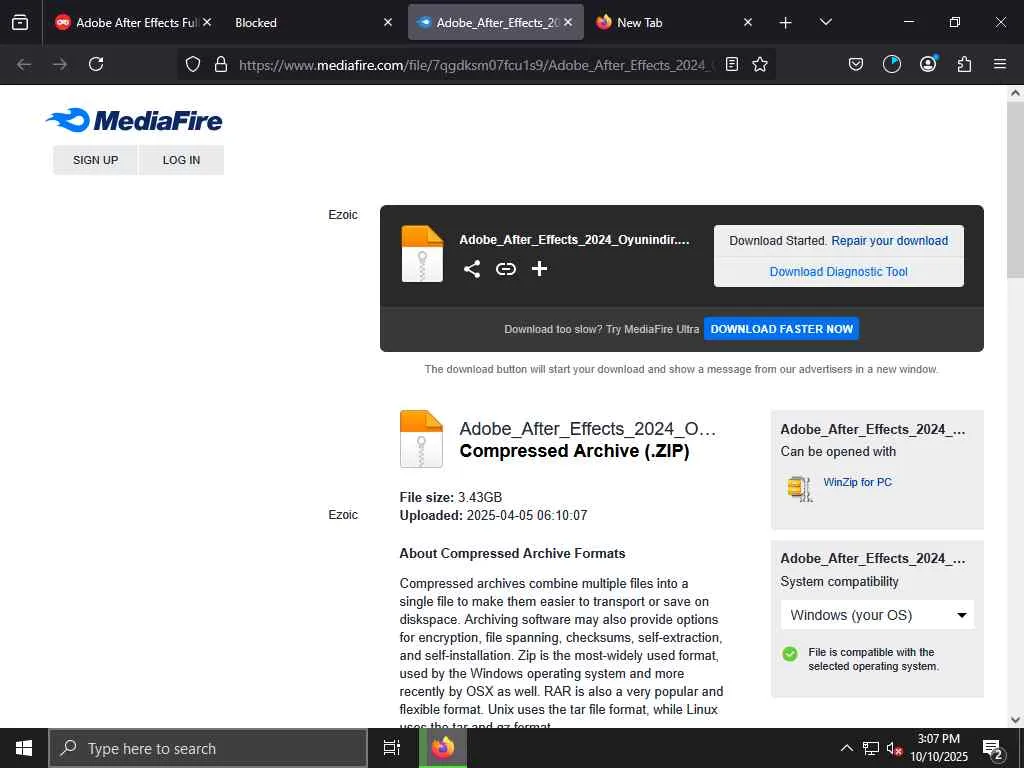Click the MediaFire logo
Image resolution: width=1024 pixels, height=768 pixels.
(x=134, y=120)
